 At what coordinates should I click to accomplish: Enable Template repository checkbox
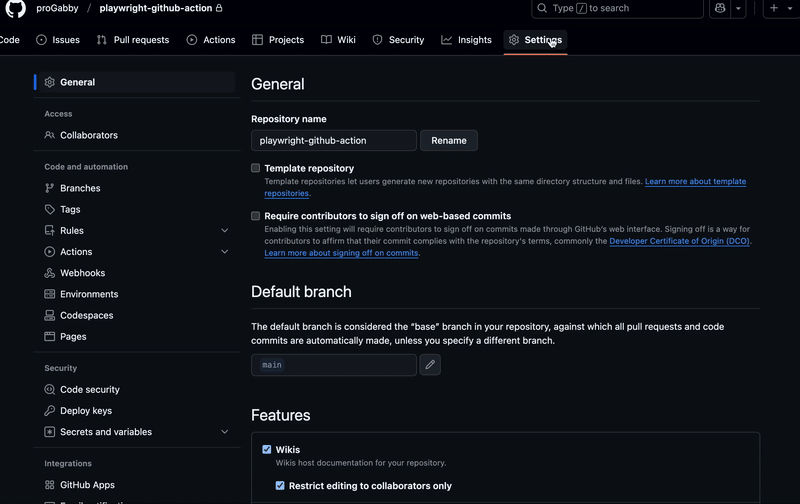[256, 168]
